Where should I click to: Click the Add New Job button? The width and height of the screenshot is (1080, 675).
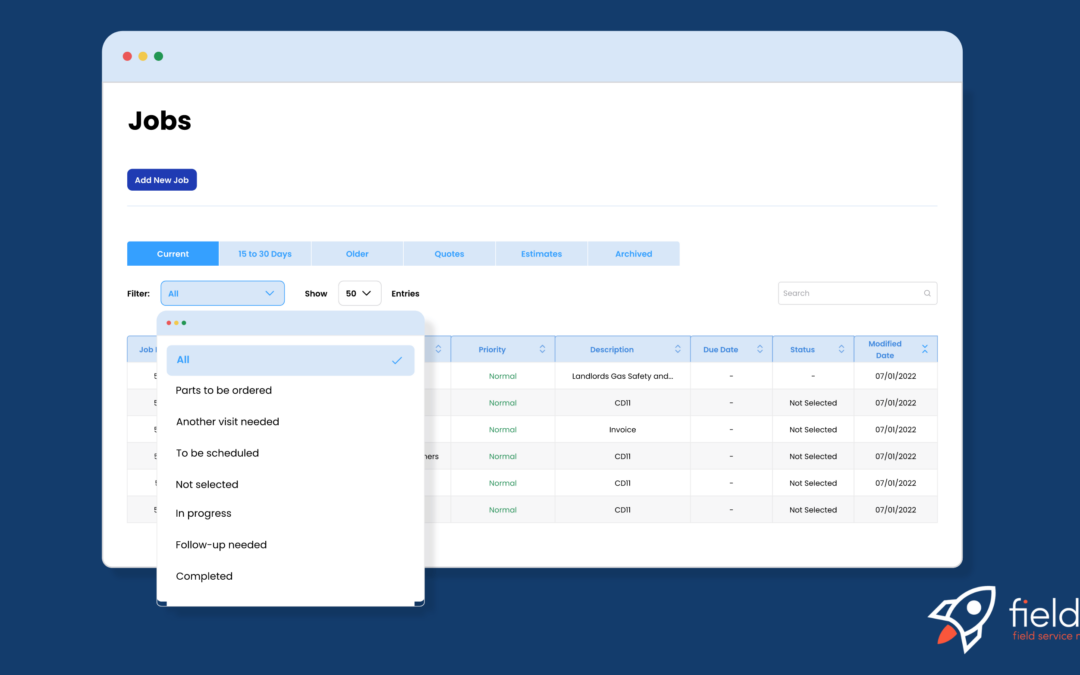(161, 179)
